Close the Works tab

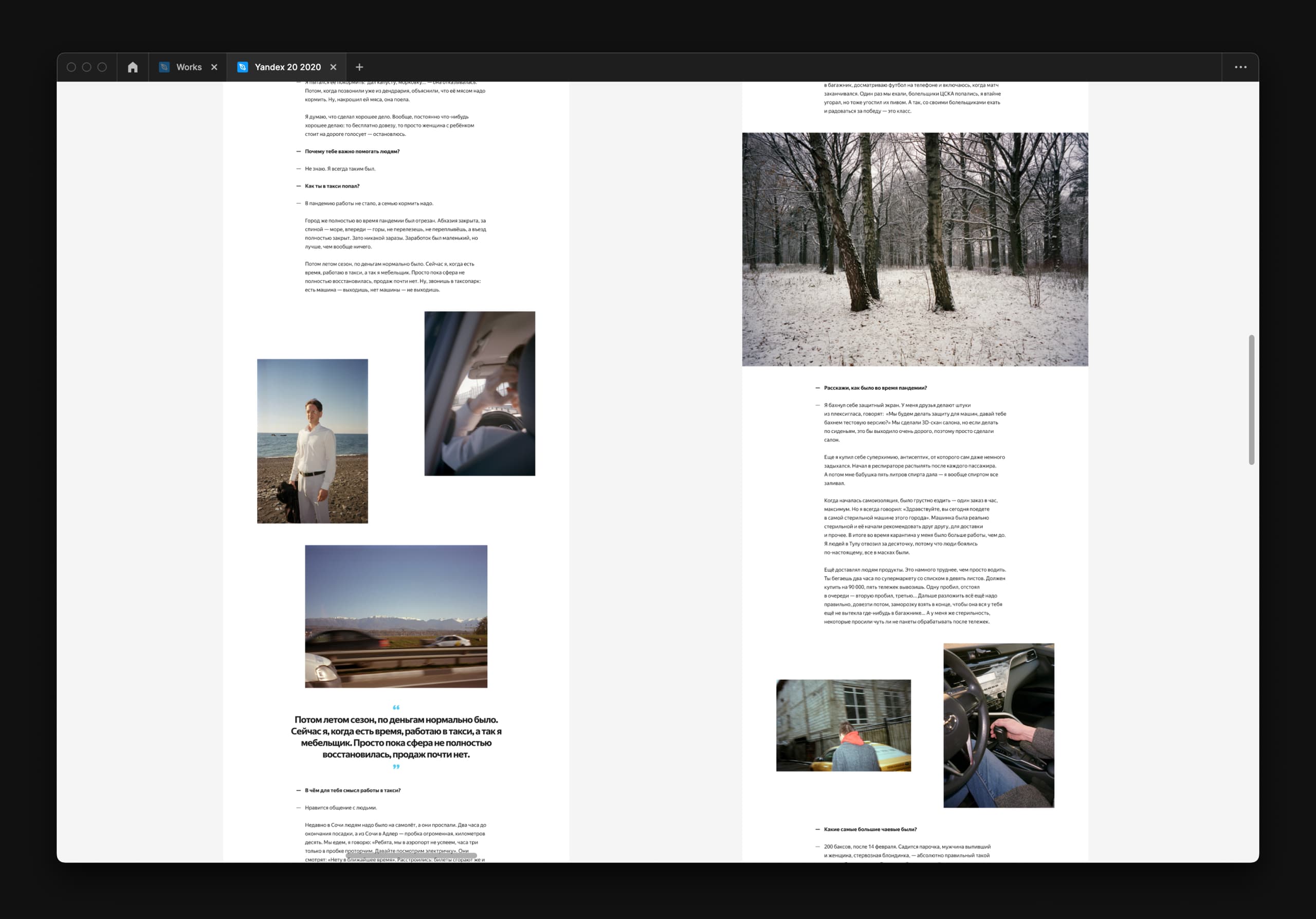tap(214, 67)
